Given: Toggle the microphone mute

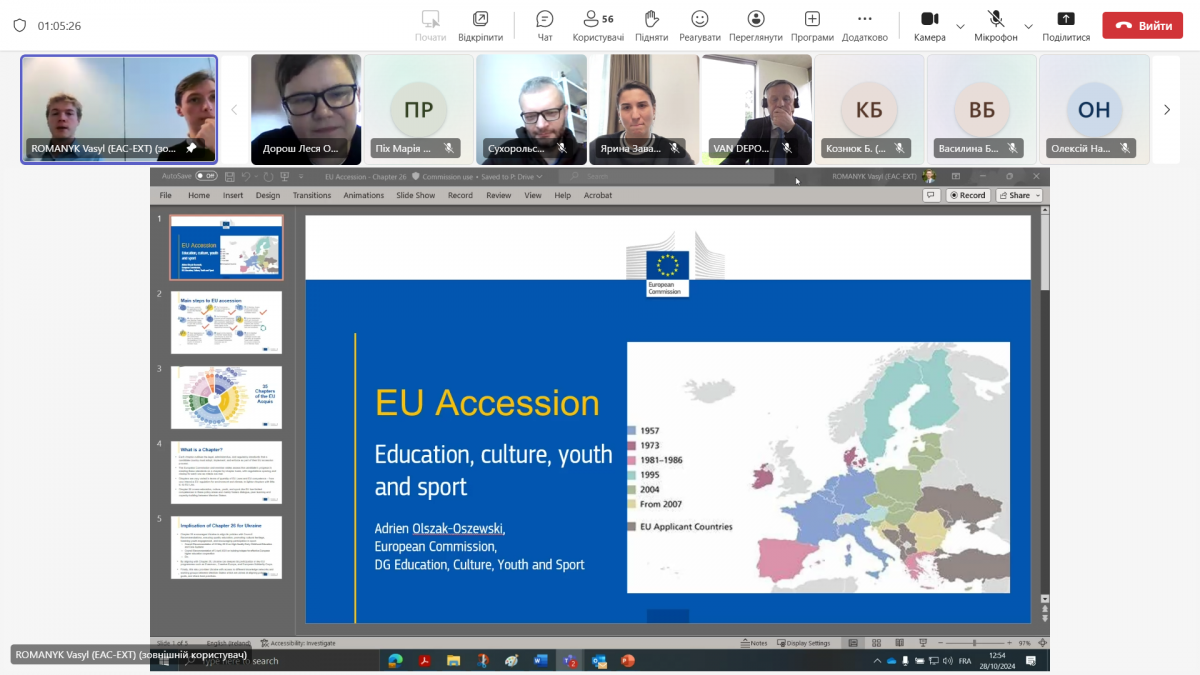Looking at the screenshot, I should (996, 26).
